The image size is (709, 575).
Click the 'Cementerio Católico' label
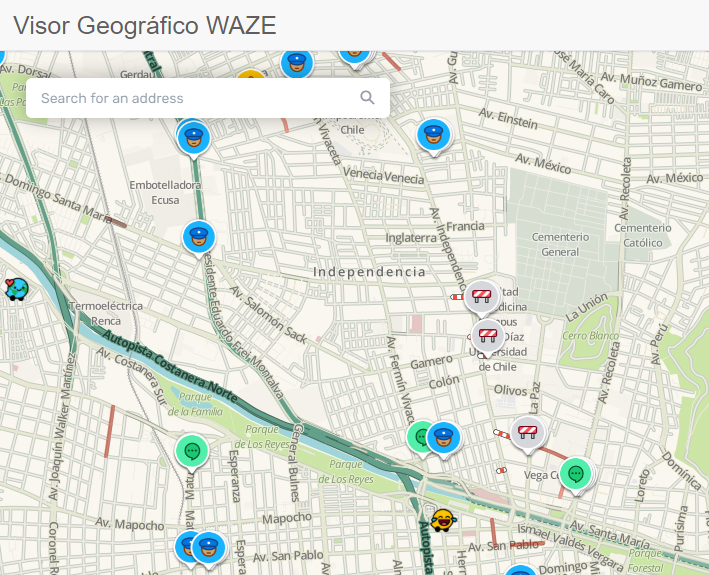[x=643, y=235]
